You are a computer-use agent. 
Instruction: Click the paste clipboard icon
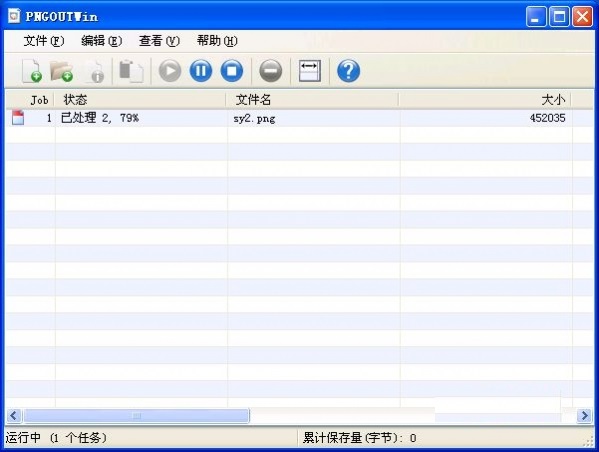click(x=131, y=71)
